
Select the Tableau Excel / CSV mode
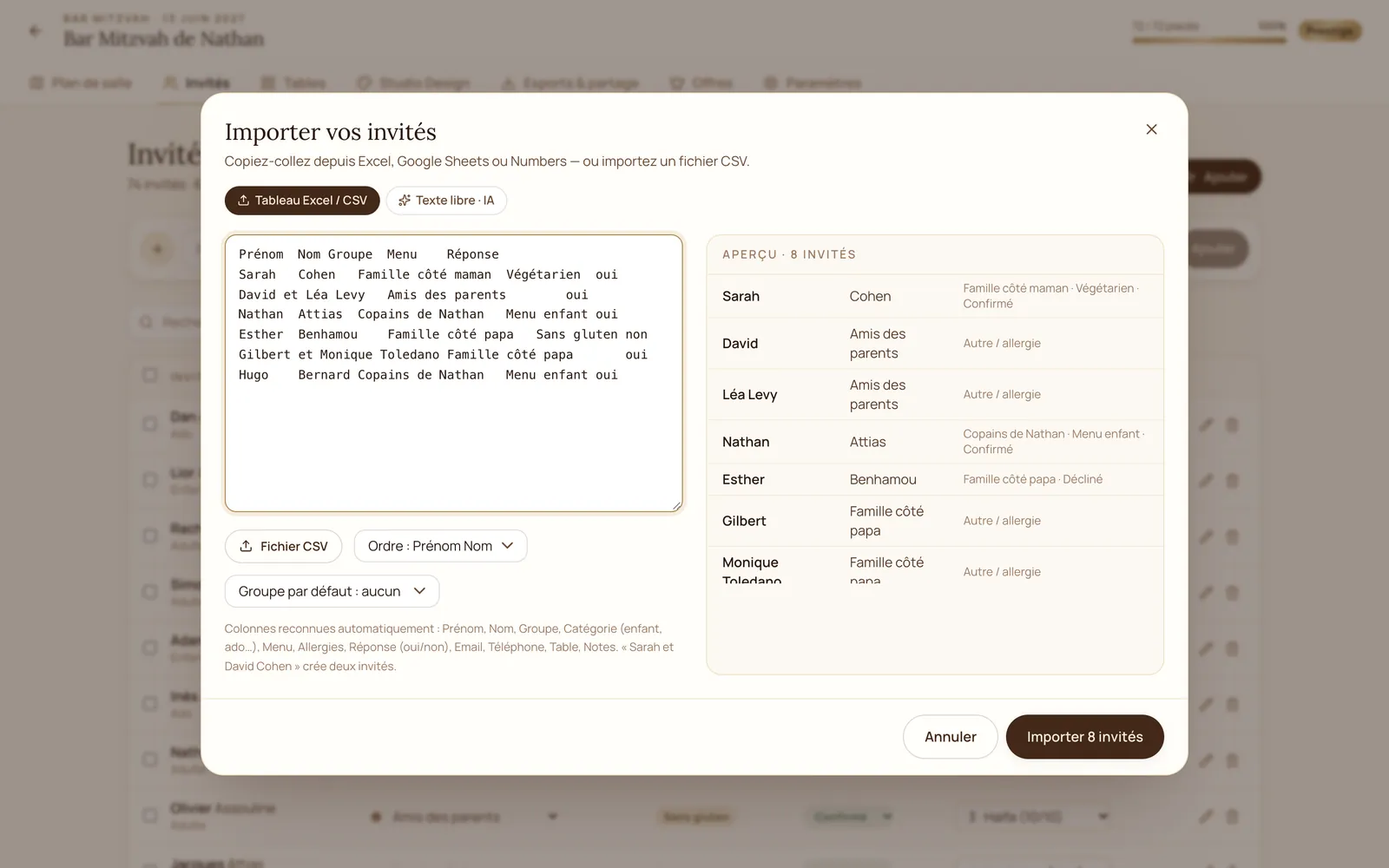point(302,201)
